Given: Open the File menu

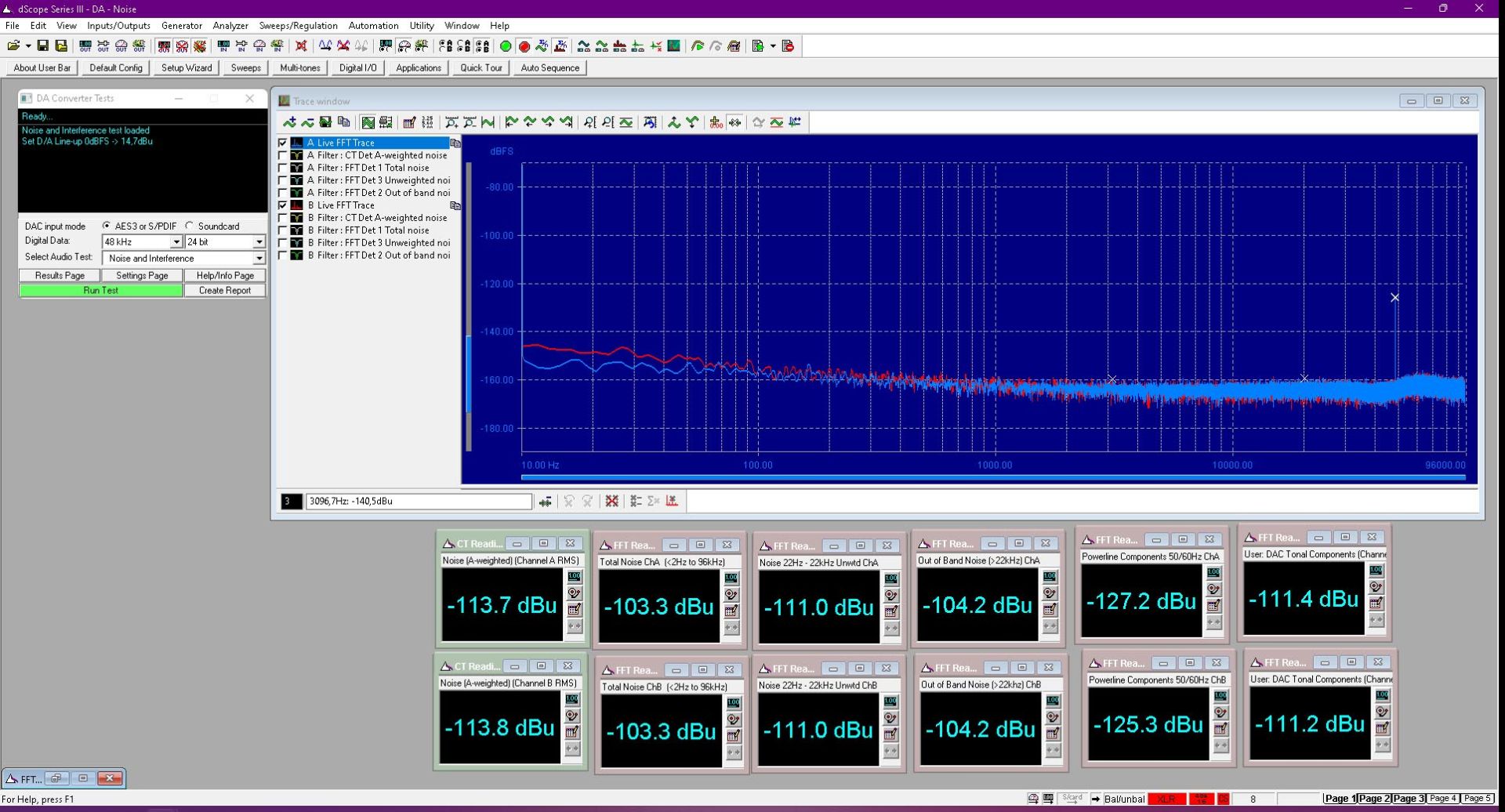Looking at the screenshot, I should 13,26.
